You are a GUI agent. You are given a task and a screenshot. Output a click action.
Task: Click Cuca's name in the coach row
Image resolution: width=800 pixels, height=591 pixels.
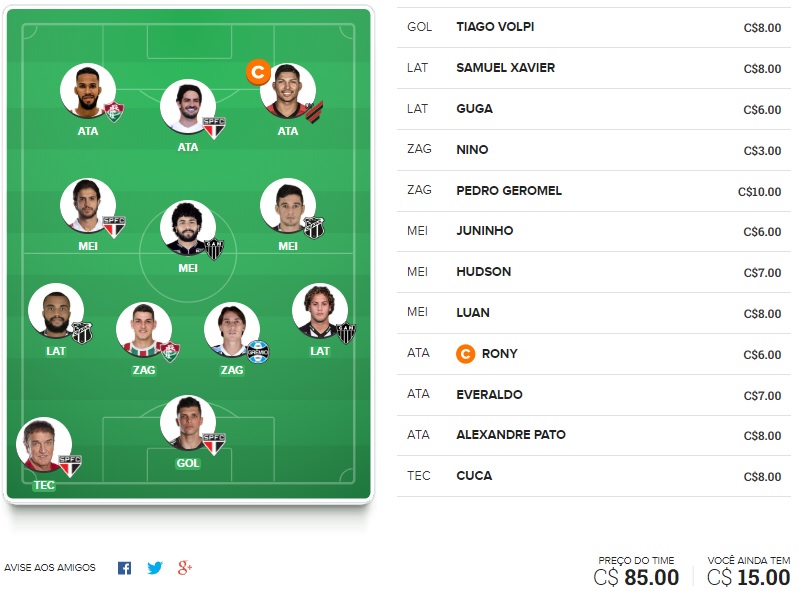tap(473, 476)
